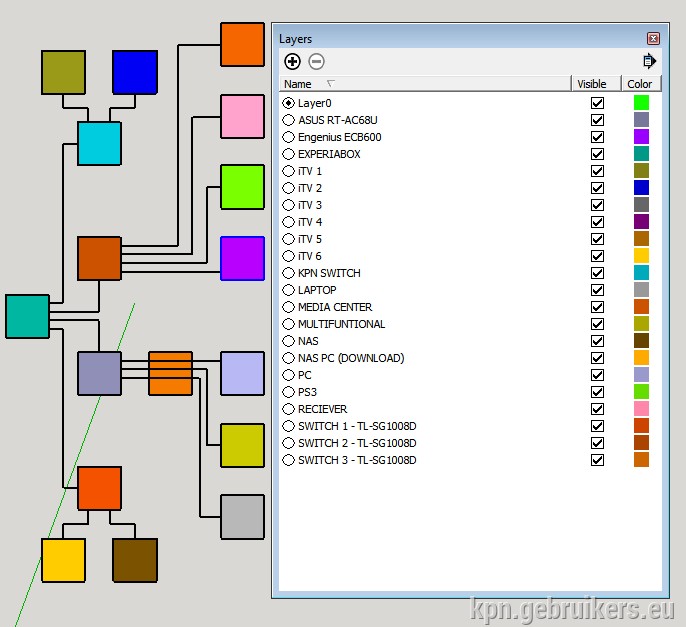
Task: Change the NAS layer color swatch
Action: [641, 340]
